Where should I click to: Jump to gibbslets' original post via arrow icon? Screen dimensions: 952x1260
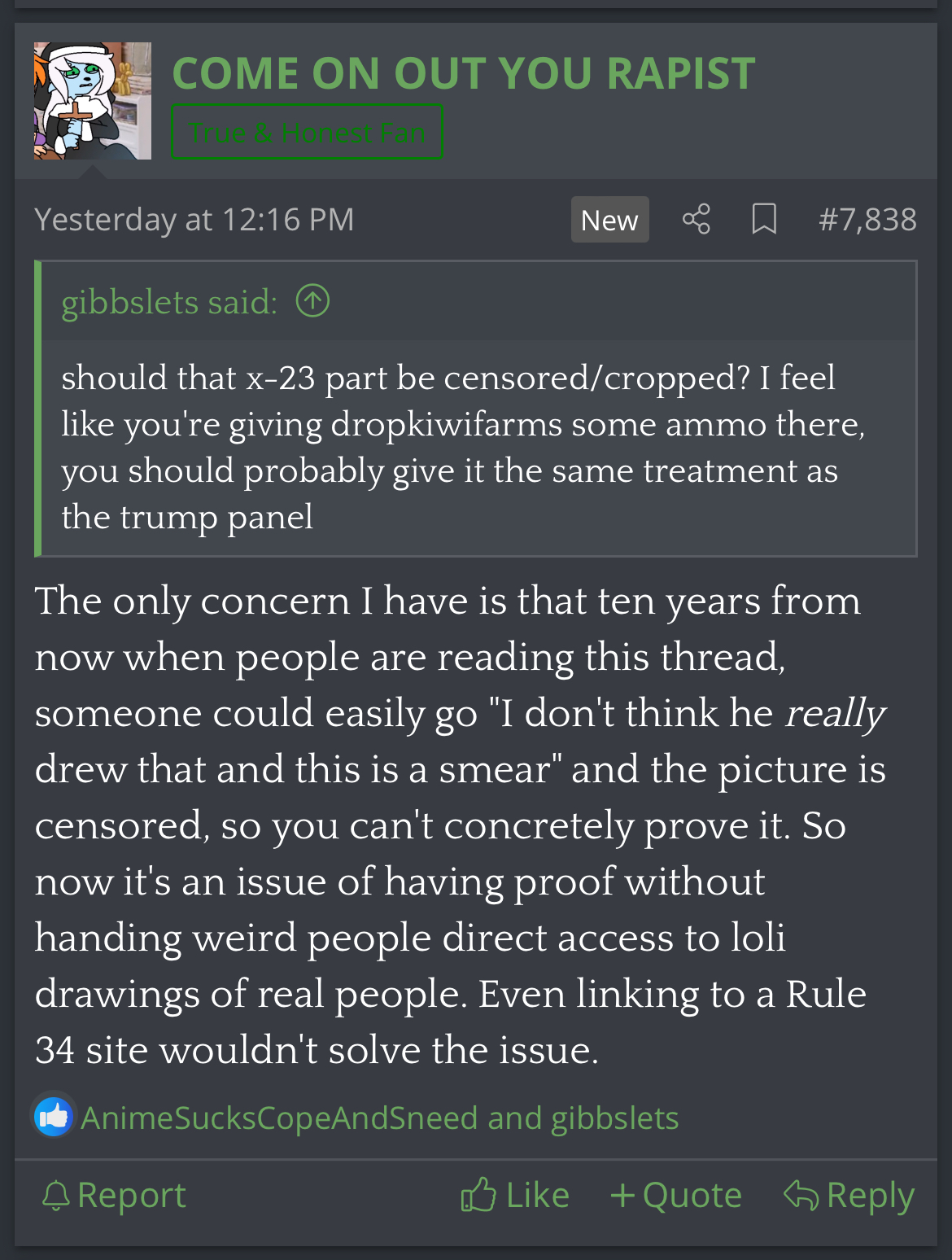(x=312, y=301)
